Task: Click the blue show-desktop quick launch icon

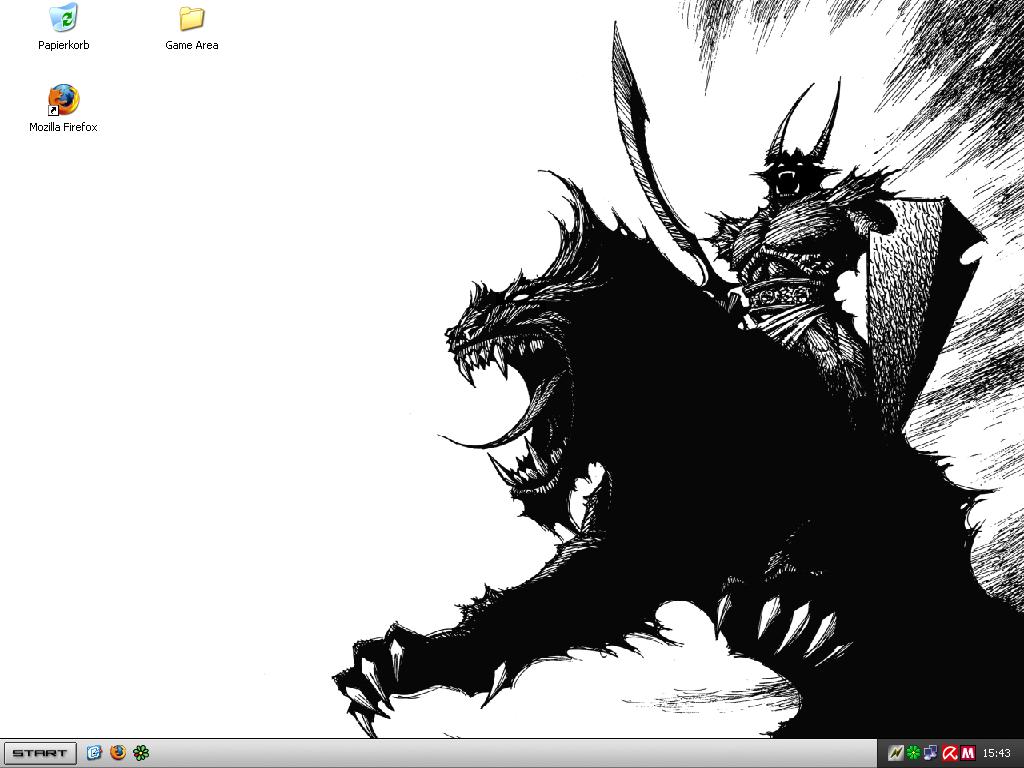Action: 94,753
